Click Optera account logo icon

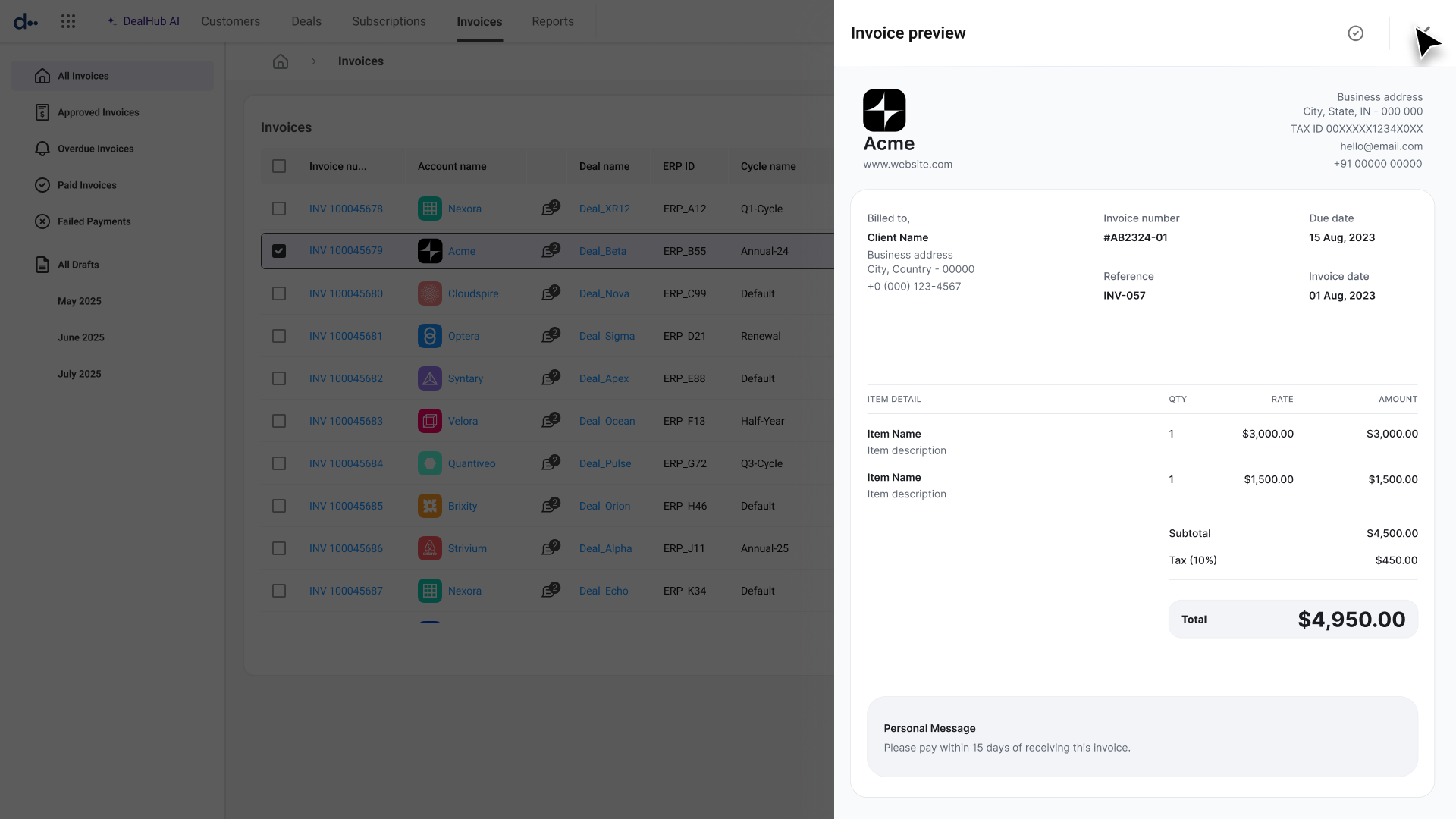(430, 336)
